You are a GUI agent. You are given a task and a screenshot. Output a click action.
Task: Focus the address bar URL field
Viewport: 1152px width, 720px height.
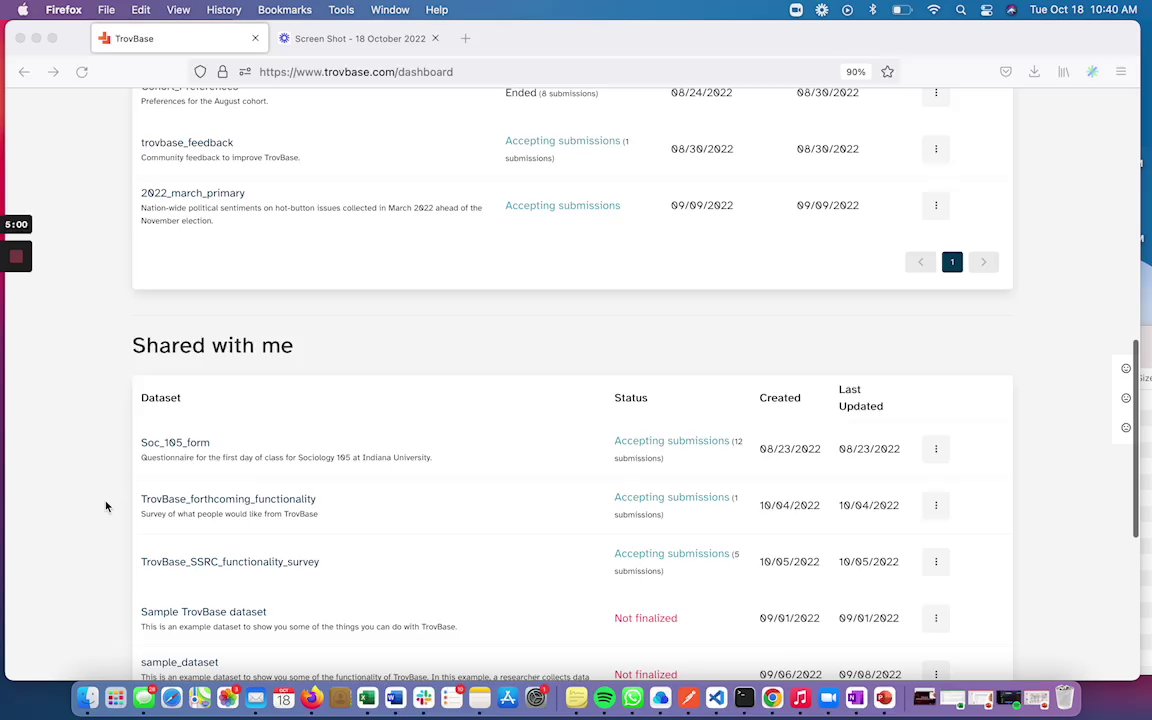click(x=544, y=72)
